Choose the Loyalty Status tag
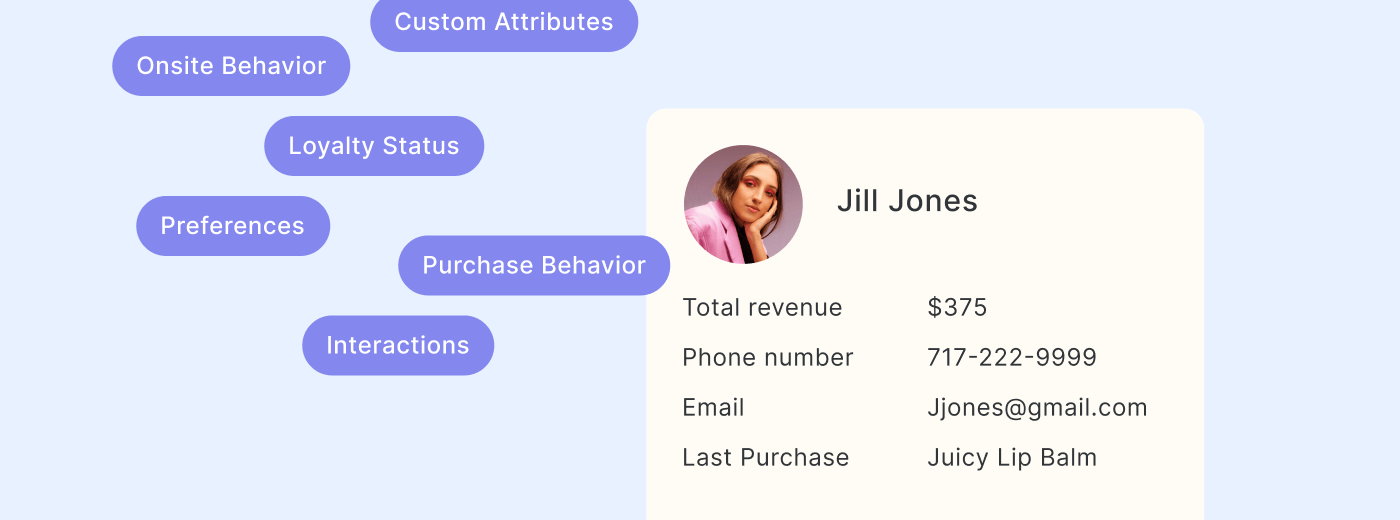 [374, 146]
